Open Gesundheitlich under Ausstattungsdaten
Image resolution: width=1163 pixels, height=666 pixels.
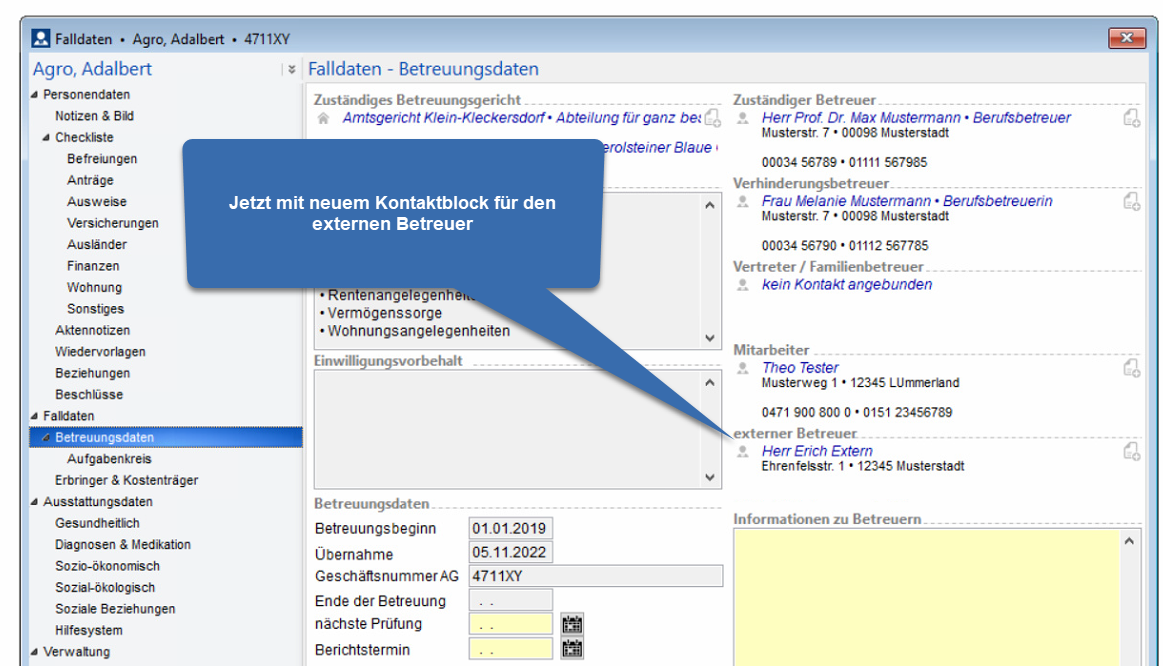97,523
